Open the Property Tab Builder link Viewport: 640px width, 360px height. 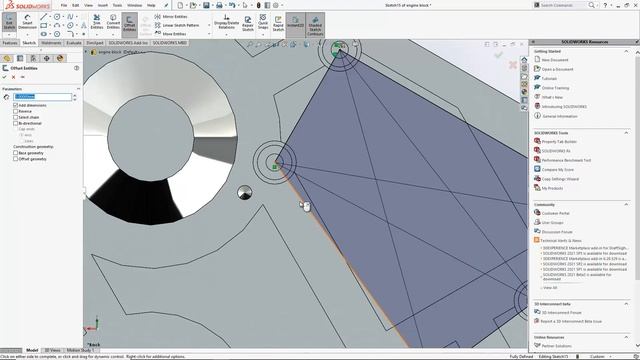coord(559,142)
